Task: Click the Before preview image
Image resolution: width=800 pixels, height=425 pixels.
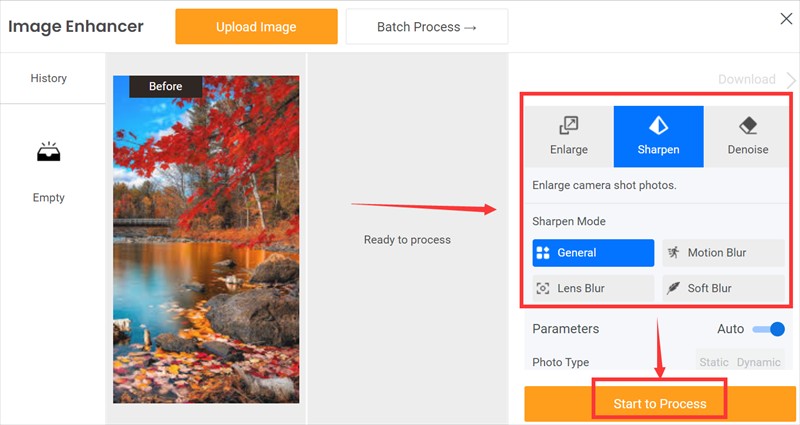Action: click(206, 240)
